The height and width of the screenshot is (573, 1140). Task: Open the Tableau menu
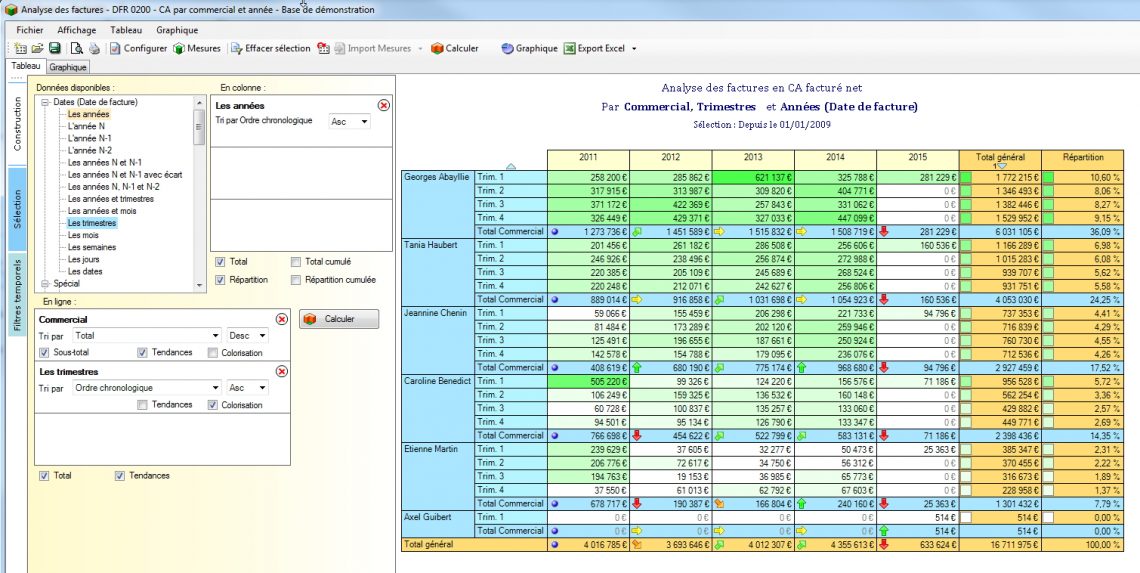[x=127, y=31]
